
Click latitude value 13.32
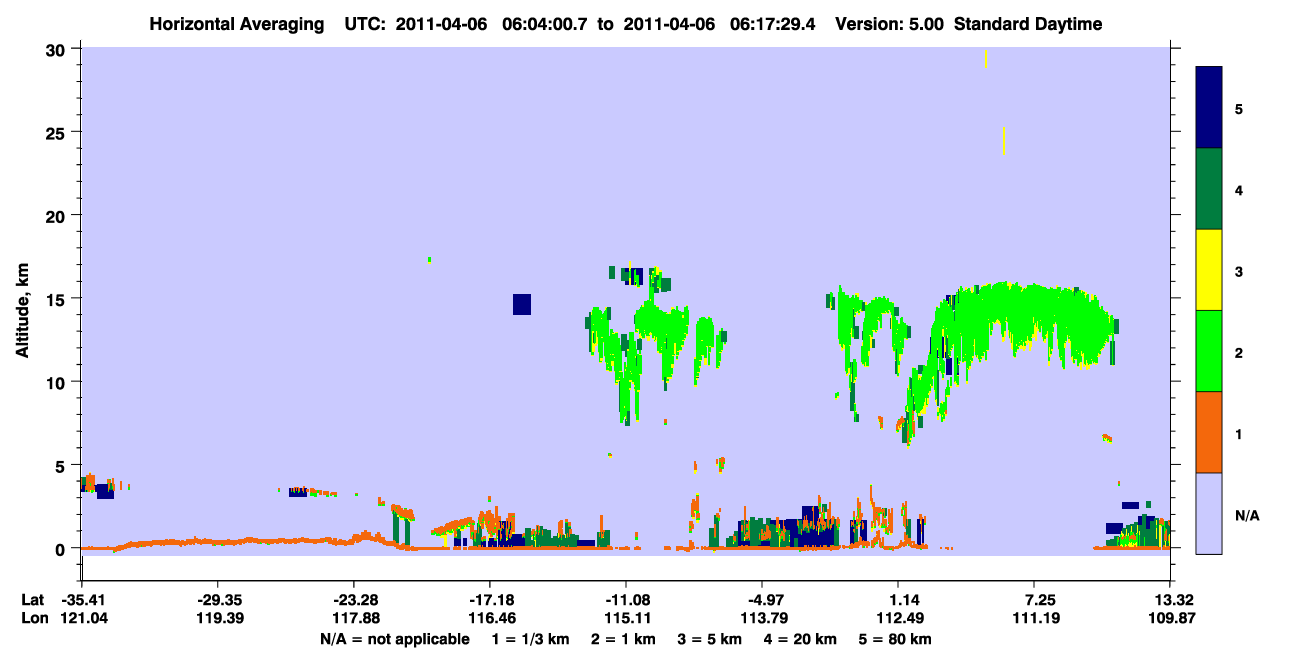click(x=1171, y=600)
